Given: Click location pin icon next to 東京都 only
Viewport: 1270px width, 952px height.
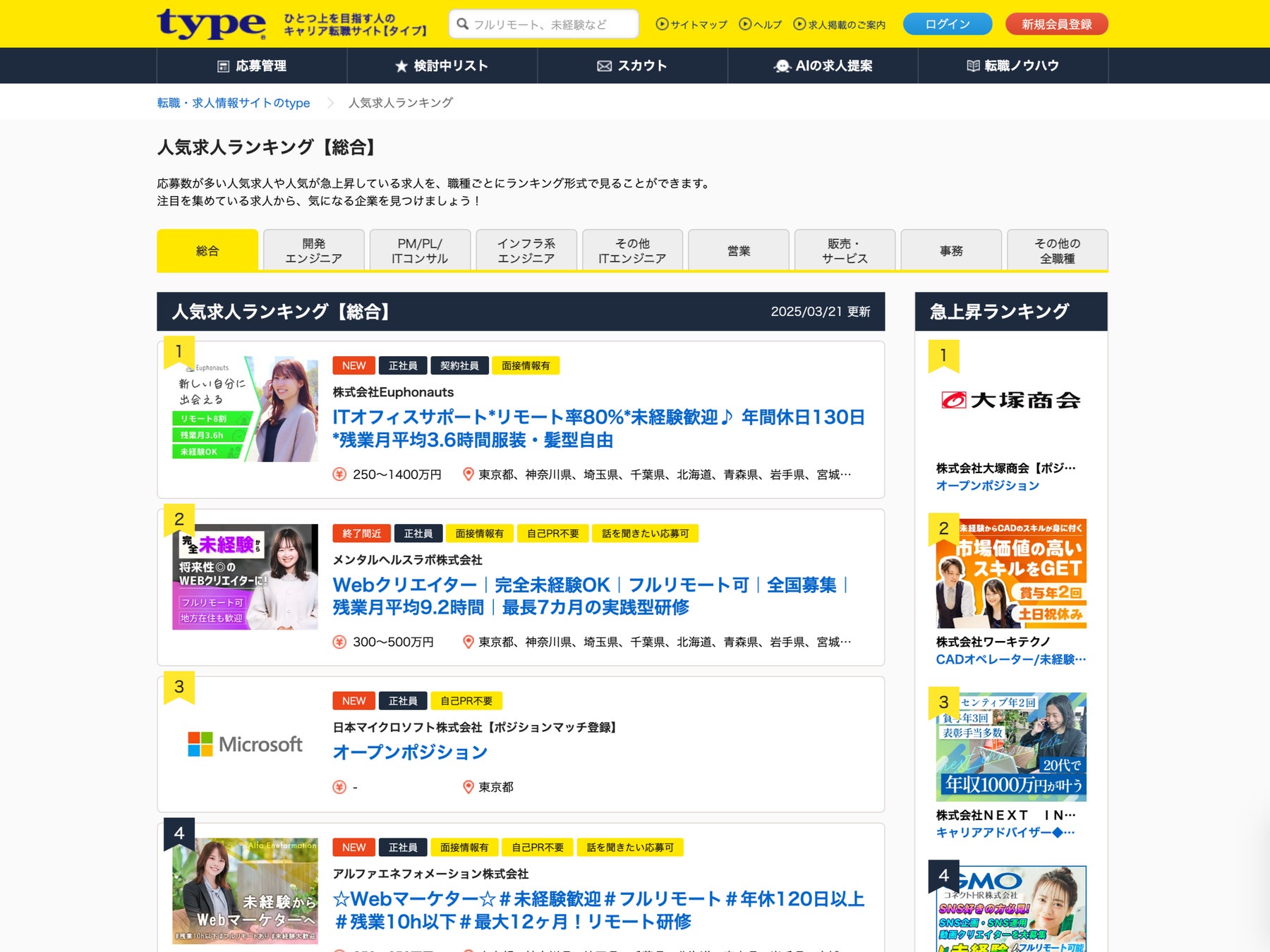Looking at the screenshot, I should click(468, 787).
